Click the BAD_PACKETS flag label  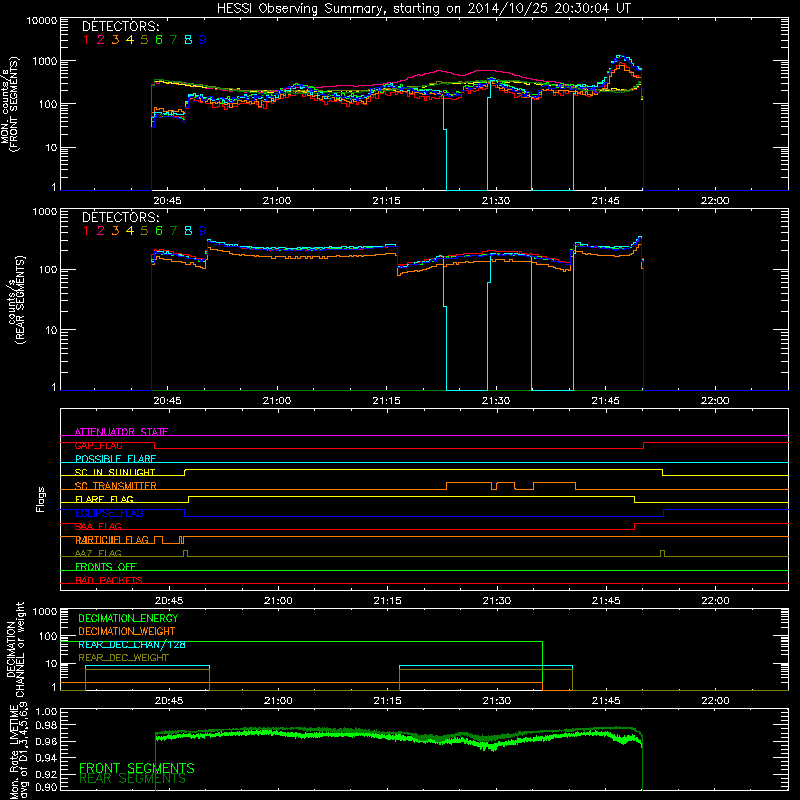[109, 580]
